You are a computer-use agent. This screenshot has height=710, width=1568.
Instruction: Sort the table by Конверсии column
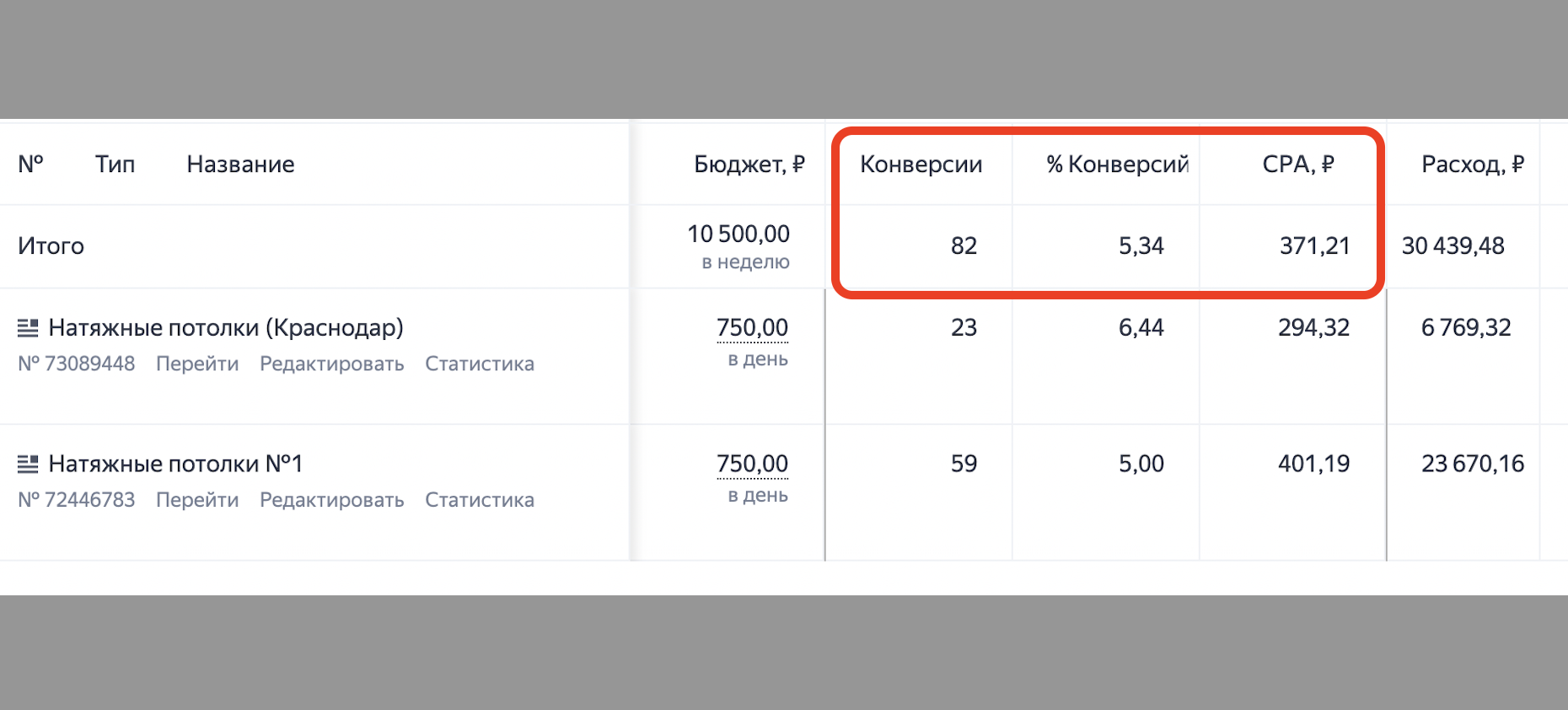(x=921, y=164)
